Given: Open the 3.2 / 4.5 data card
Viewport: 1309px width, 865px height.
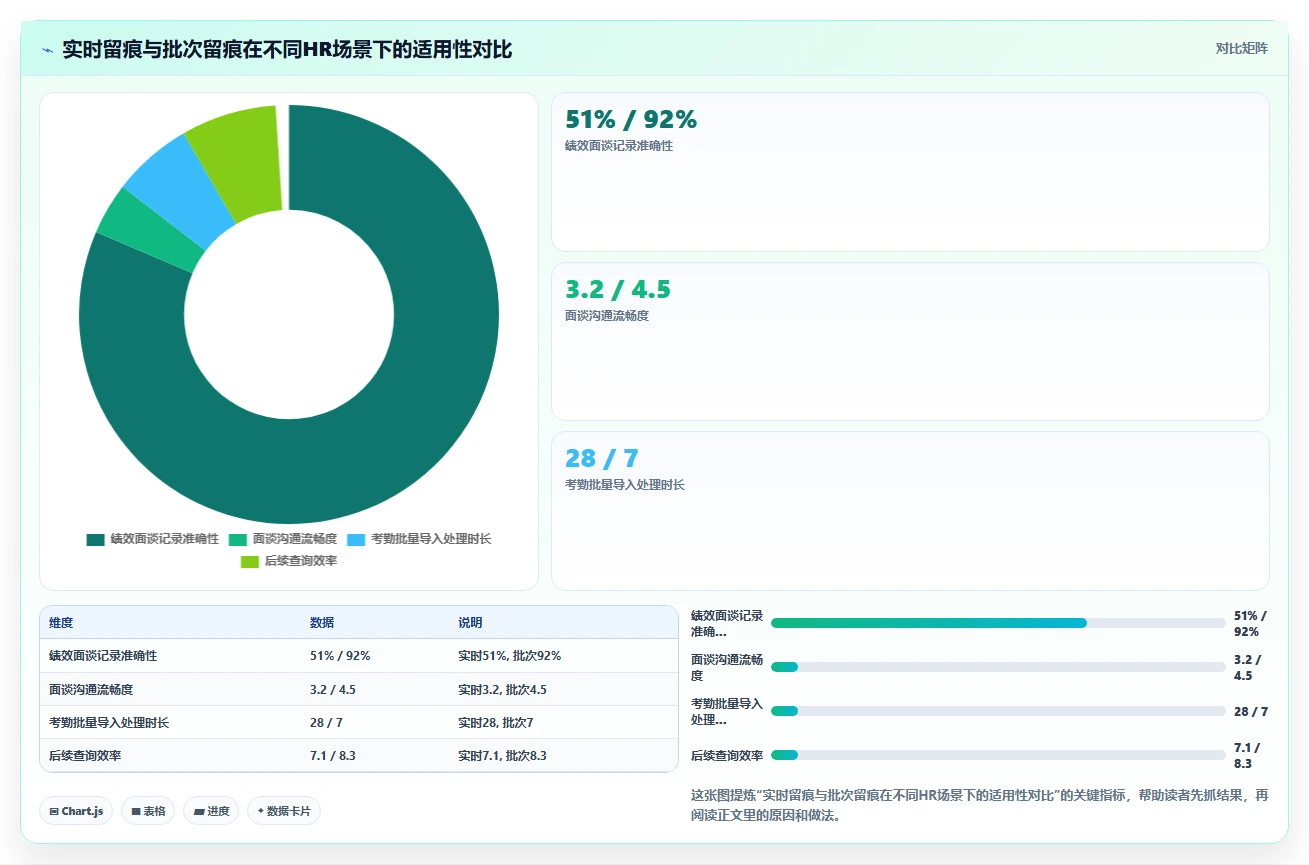Looking at the screenshot, I should (x=910, y=341).
